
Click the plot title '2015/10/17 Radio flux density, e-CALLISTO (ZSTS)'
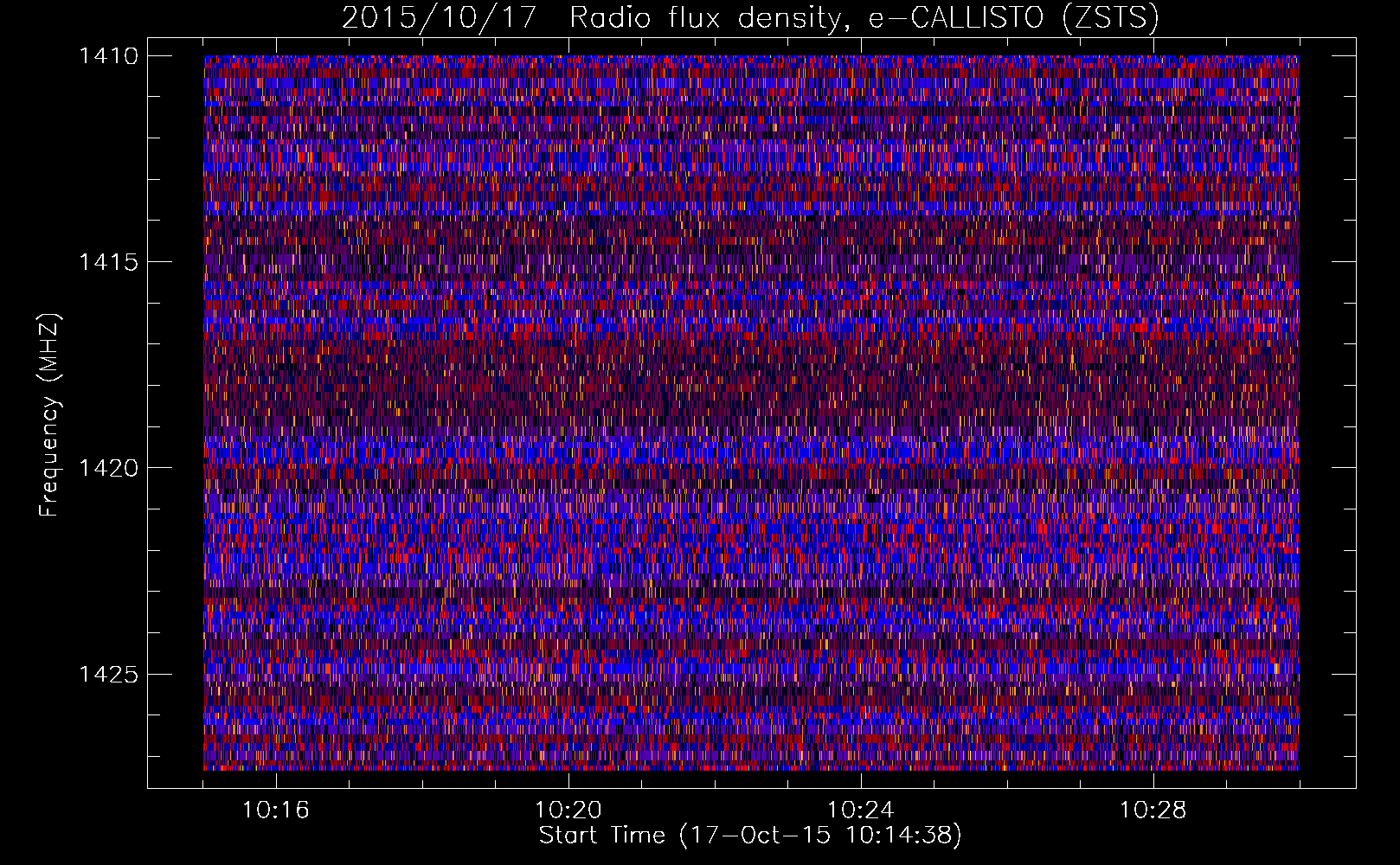tap(750, 17)
